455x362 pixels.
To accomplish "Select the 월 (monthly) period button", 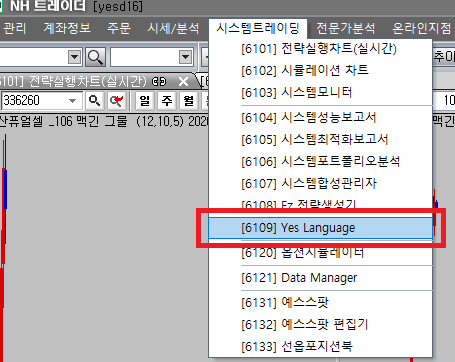I will tap(189, 100).
